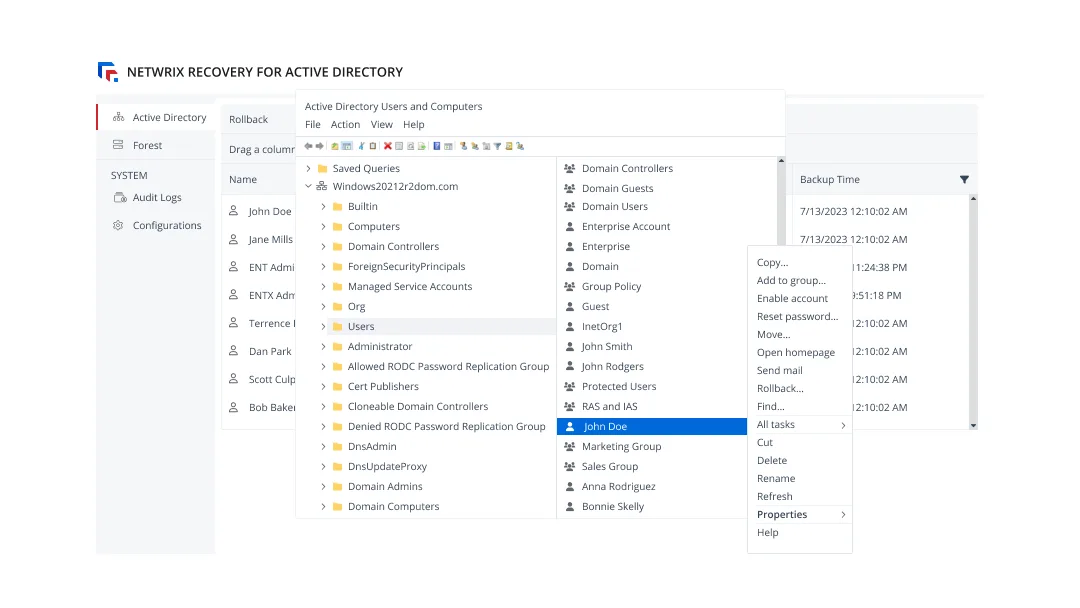Expand the All tasks submenu arrow
This screenshot has width=1080, height=608.
(x=843, y=426)
